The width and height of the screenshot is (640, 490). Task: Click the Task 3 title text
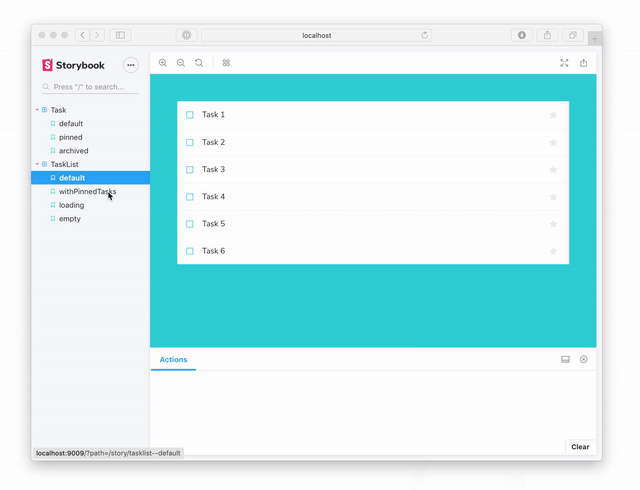pos(213,169)
